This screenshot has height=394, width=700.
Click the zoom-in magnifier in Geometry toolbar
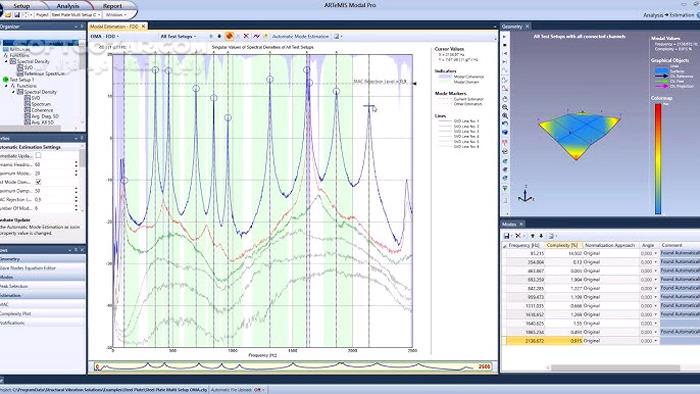505,108
